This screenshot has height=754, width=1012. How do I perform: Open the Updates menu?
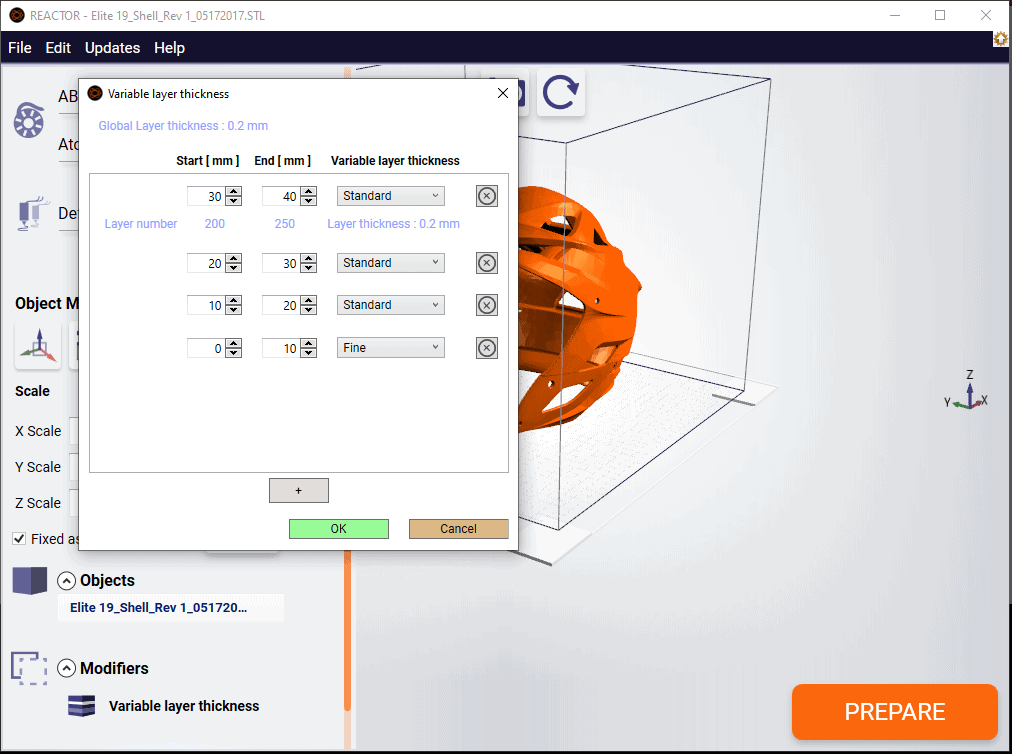tap(112, 48)
